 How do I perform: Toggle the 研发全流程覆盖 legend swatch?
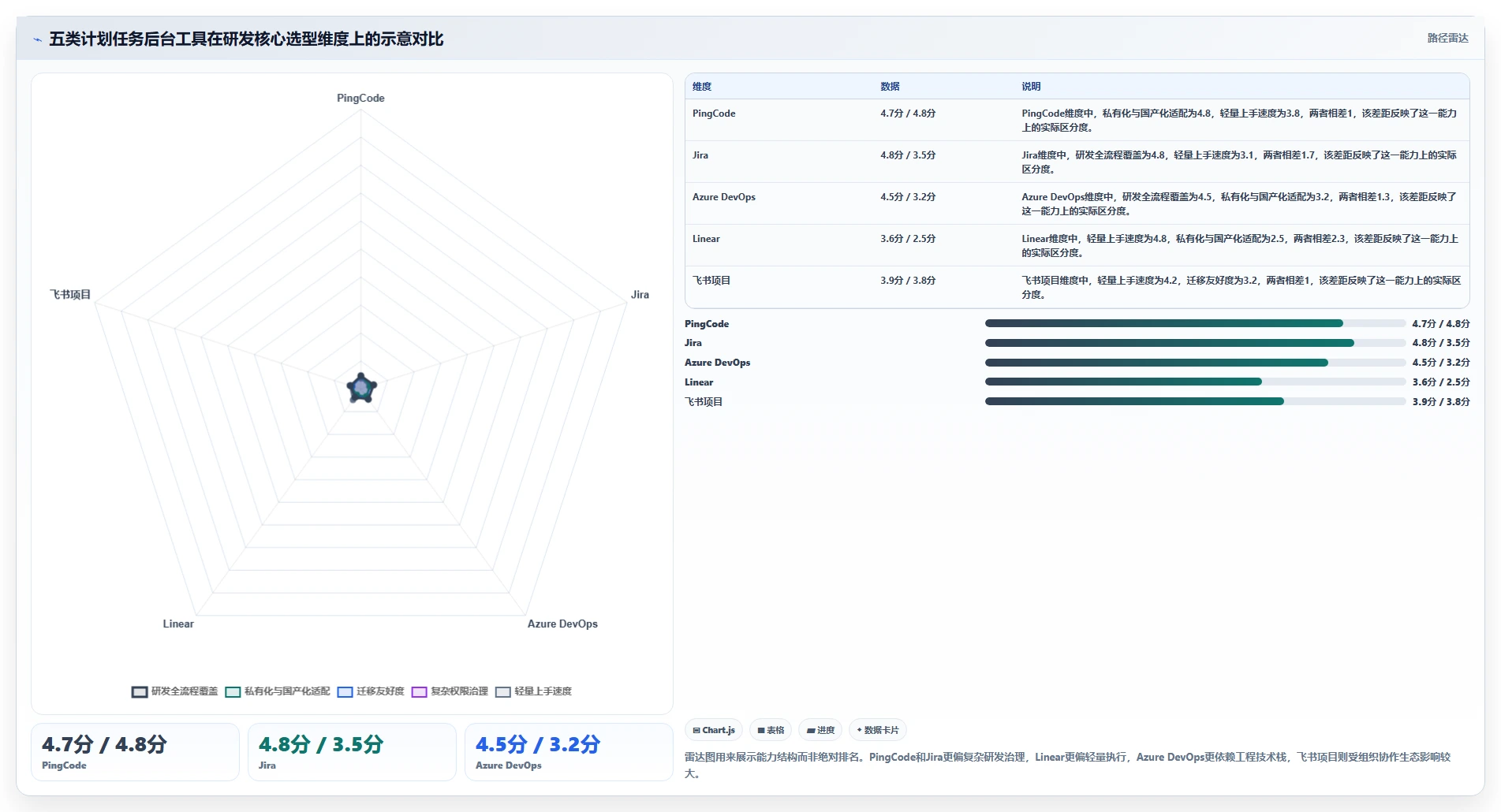tap(140, 691)
